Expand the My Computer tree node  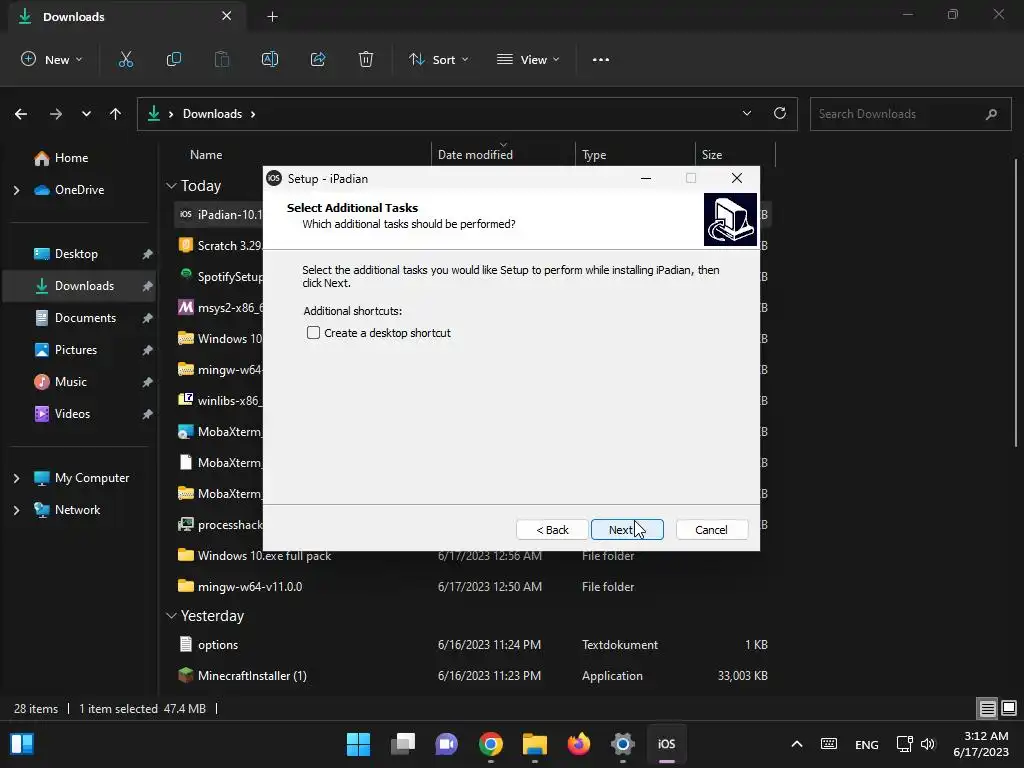pyautogui.click(x=16, y=478)
